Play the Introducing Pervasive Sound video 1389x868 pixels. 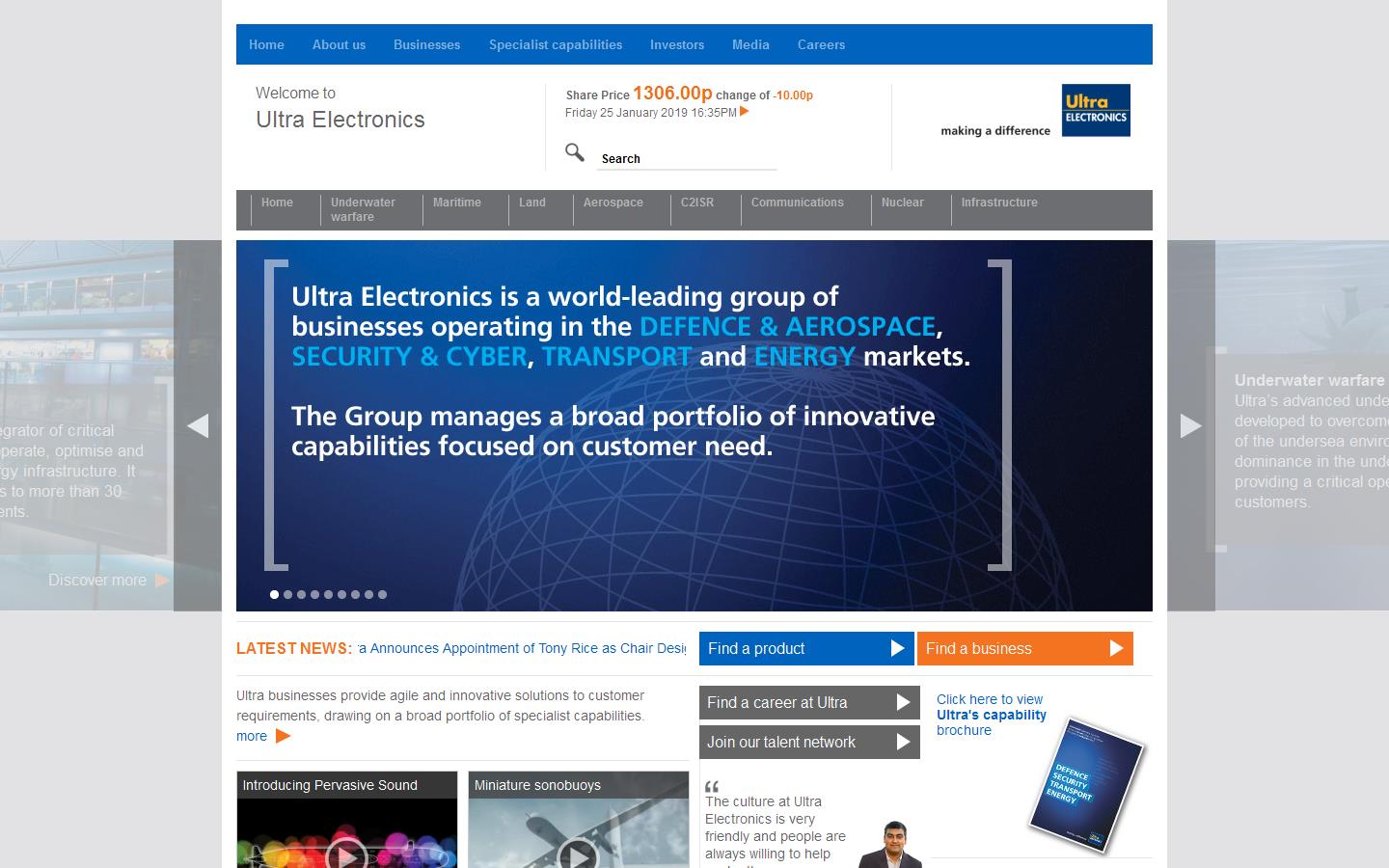346,855
